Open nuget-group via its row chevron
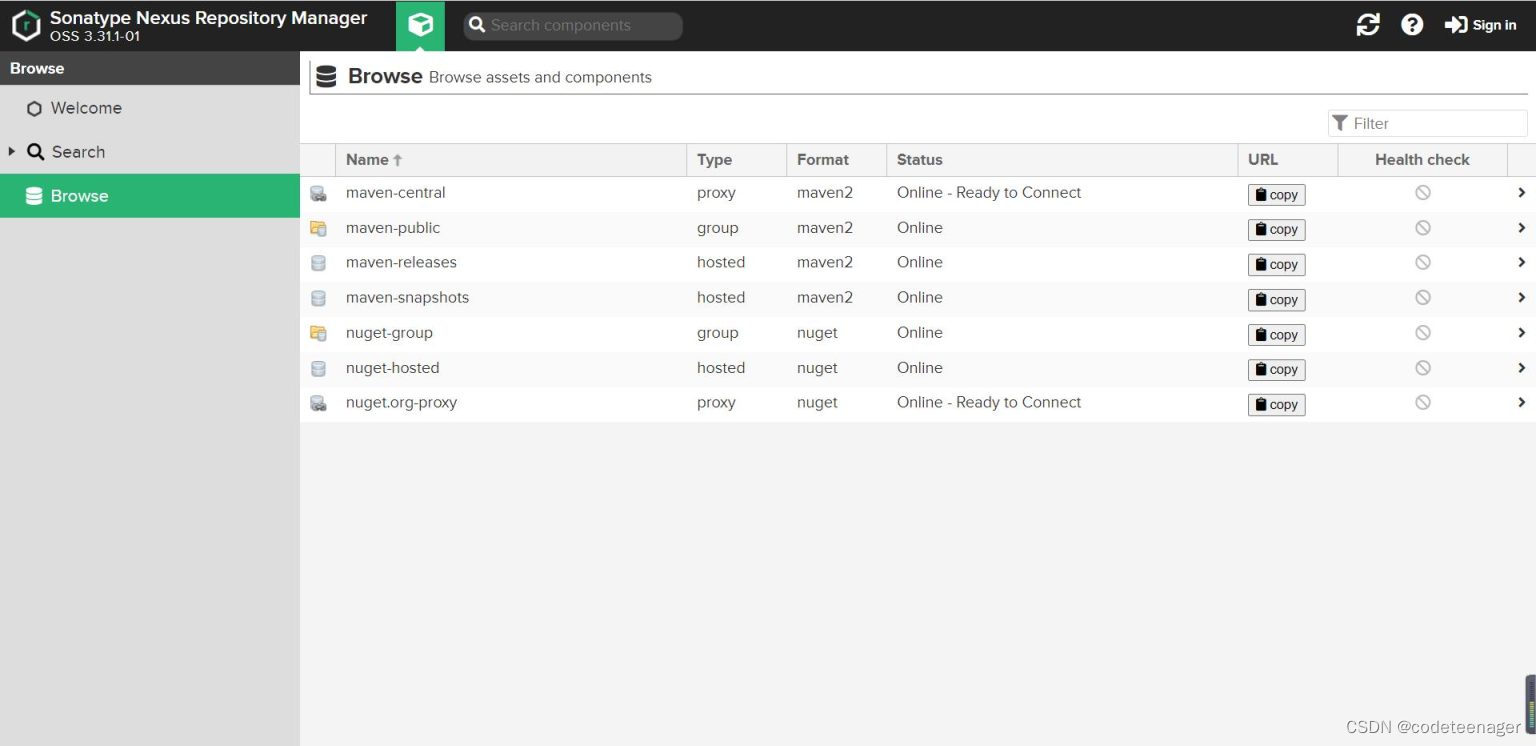 point(1521,332)
